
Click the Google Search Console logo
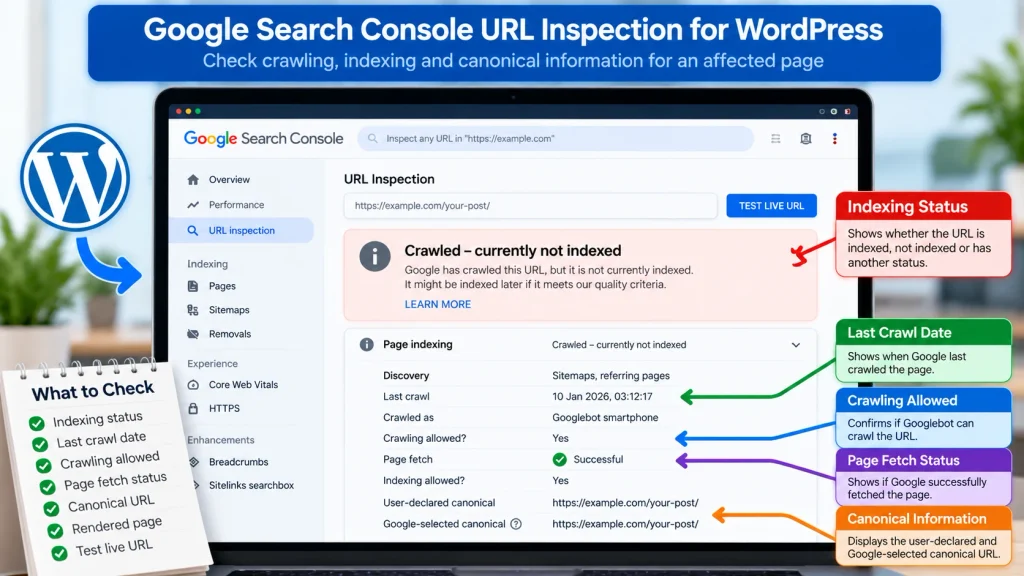point(263,138)
